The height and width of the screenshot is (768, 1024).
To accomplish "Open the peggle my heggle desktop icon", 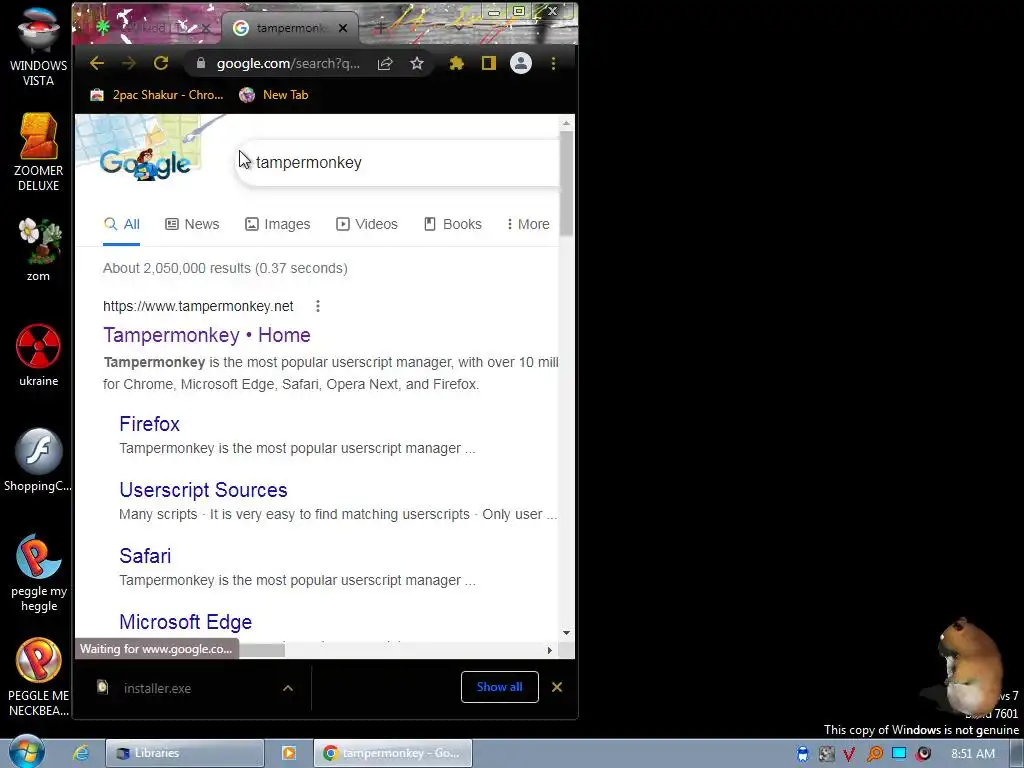I will pyautogui.click(x=39, y=573).
